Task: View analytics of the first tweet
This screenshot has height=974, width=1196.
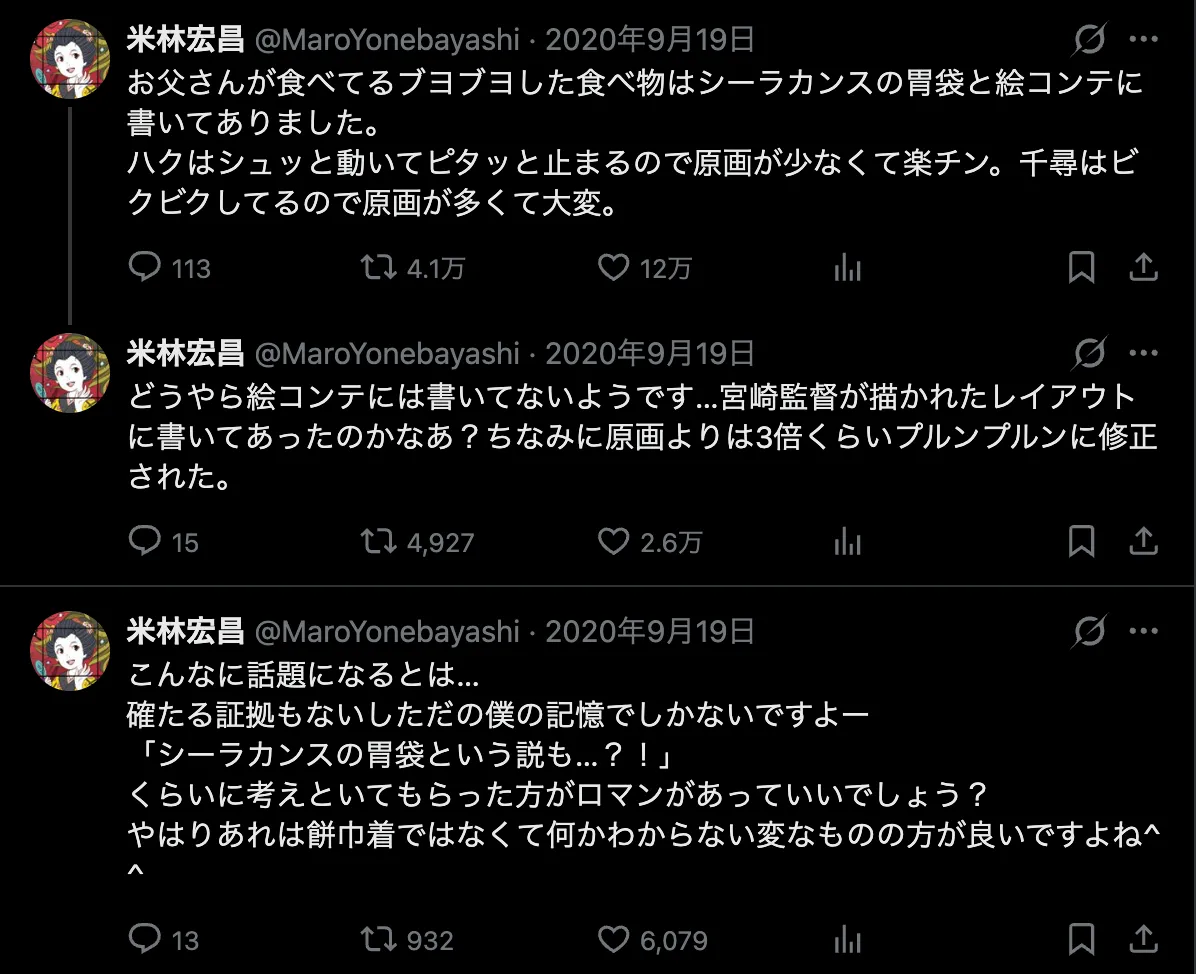Action: pyautogui.click(x=847, y=267)
